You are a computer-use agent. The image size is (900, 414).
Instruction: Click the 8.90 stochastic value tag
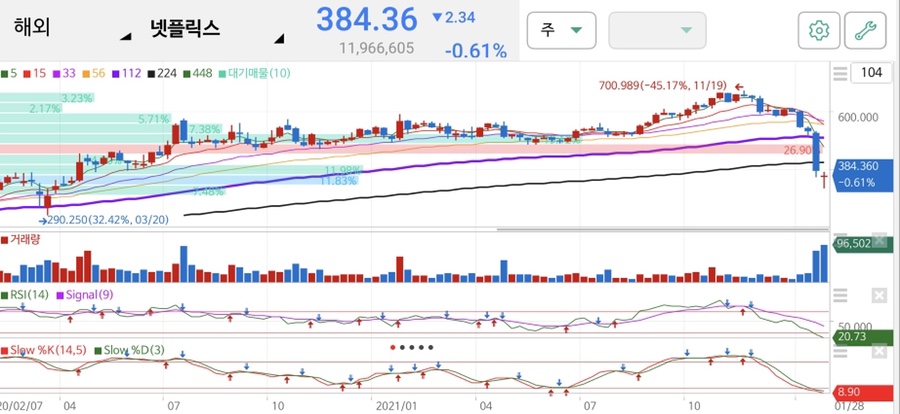coord(863,392)
